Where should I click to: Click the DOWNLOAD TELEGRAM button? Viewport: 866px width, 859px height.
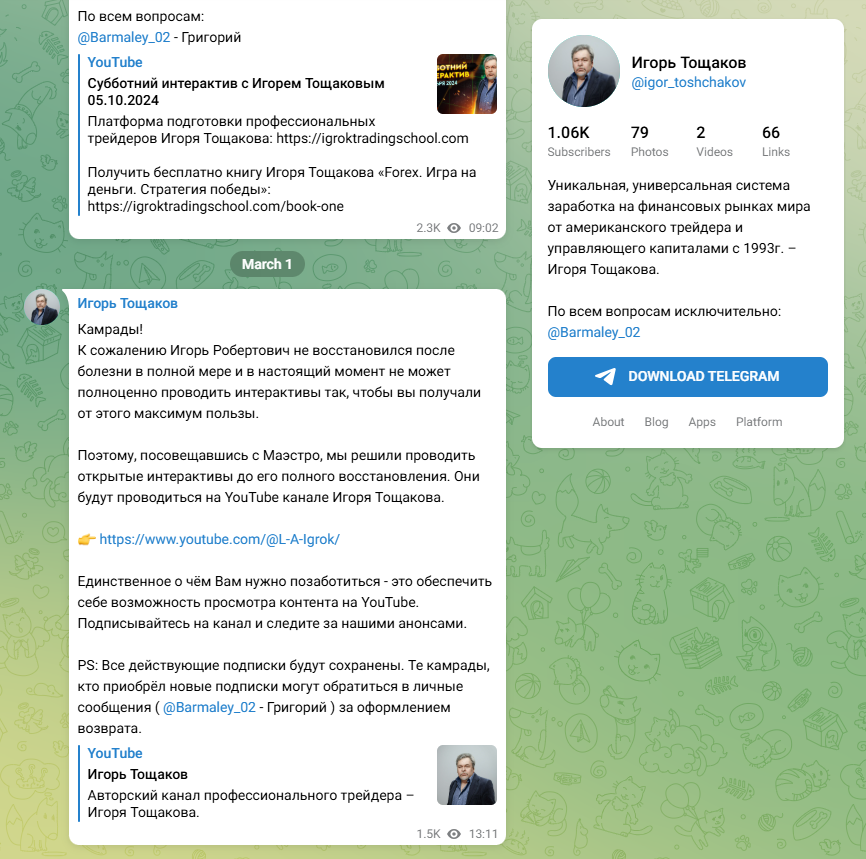click(x=688, y=377)
